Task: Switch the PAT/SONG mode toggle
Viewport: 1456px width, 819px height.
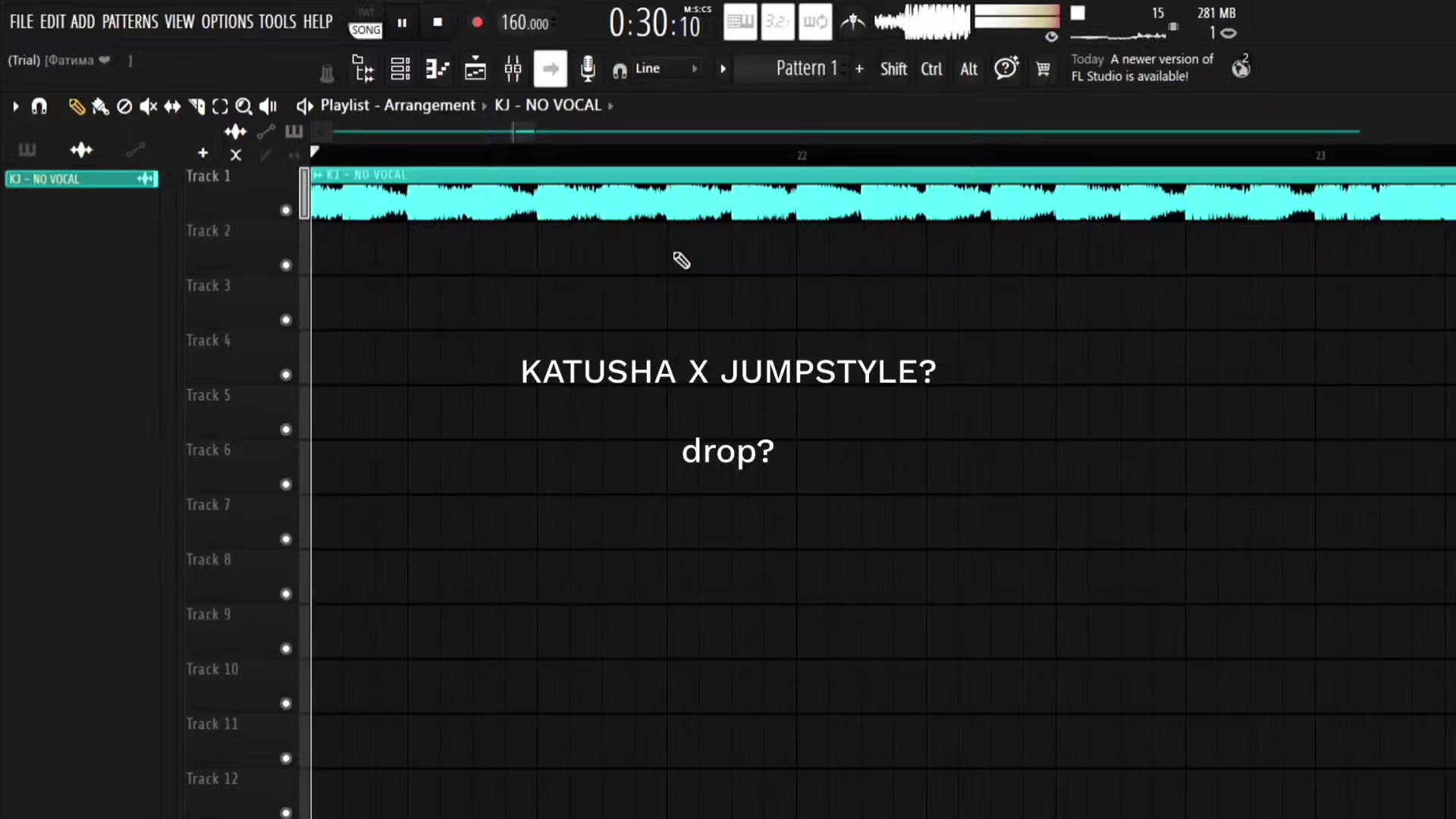Action: pos(366,24)
